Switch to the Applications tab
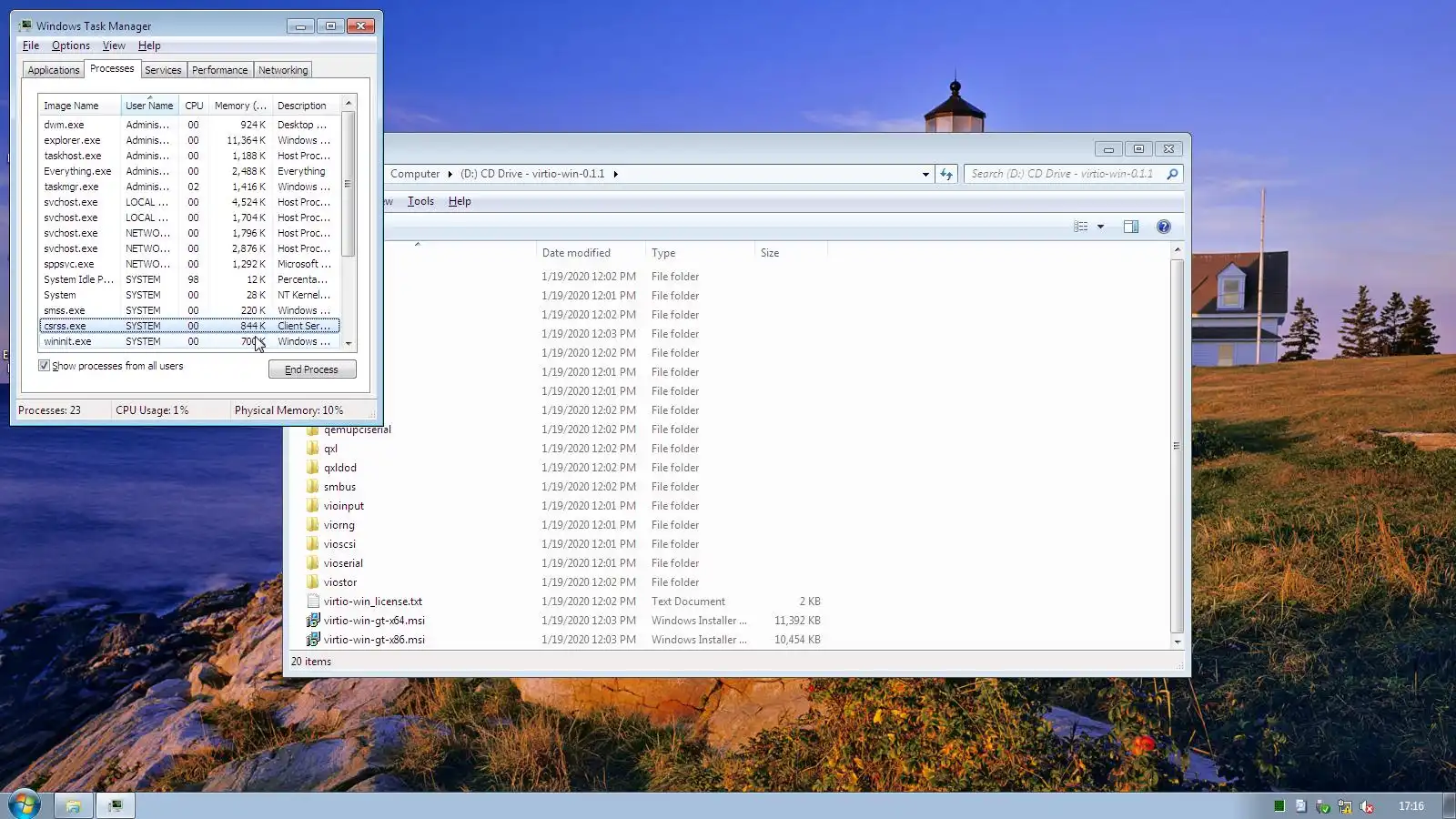The width and height of the screenshot is (1456, 819). (x=54, y=70)
